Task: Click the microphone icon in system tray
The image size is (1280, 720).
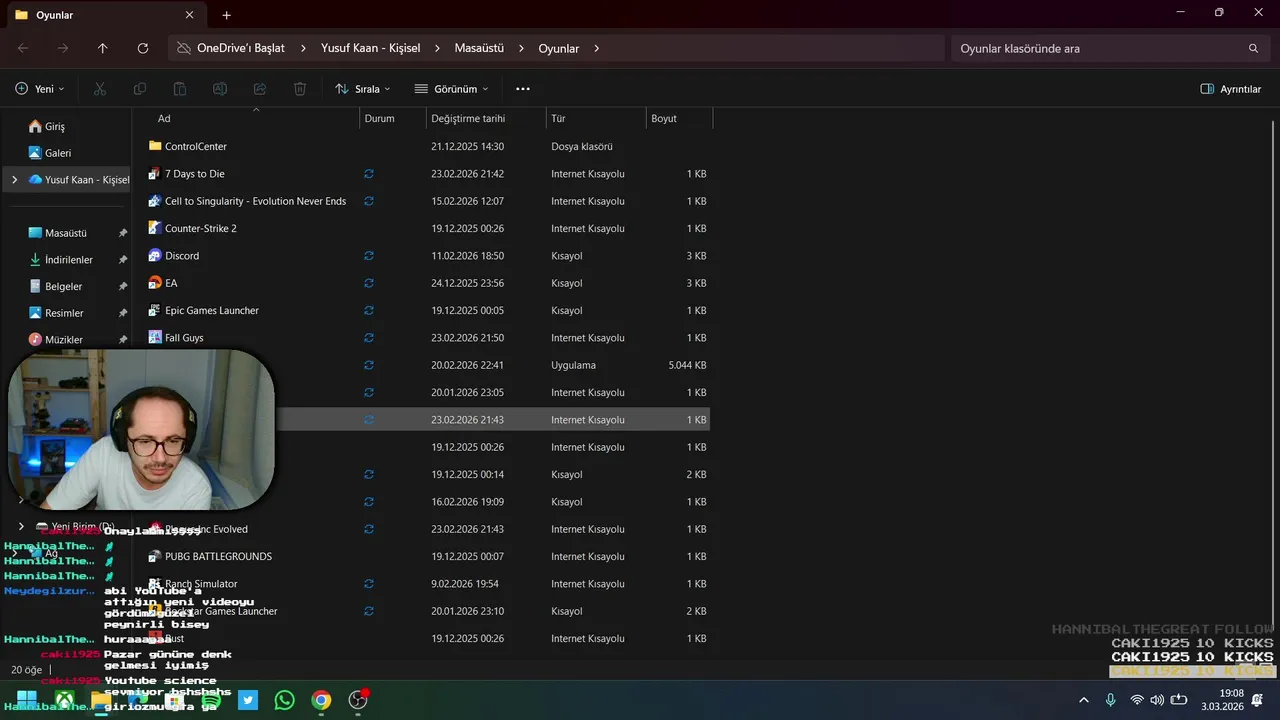Action: click(1111, 700)
